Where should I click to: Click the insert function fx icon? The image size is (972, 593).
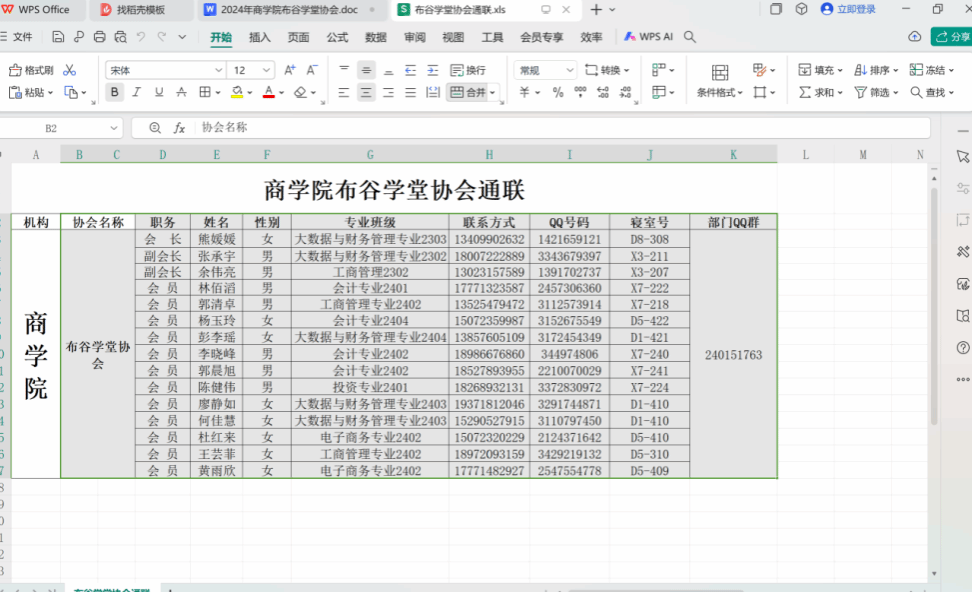180,128
